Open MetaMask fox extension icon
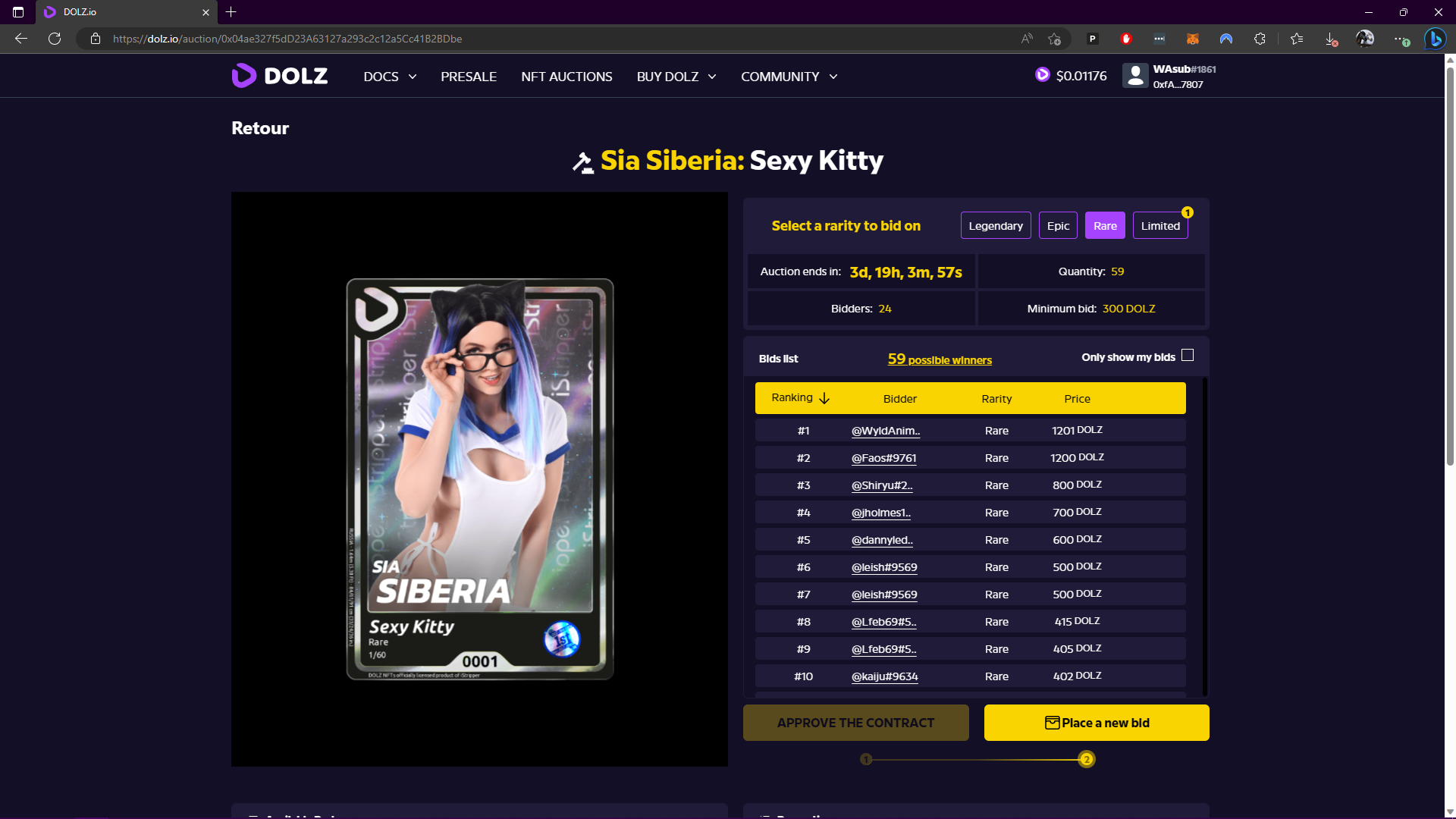This screenshot has width=1456, height=819. (1193, 39)
